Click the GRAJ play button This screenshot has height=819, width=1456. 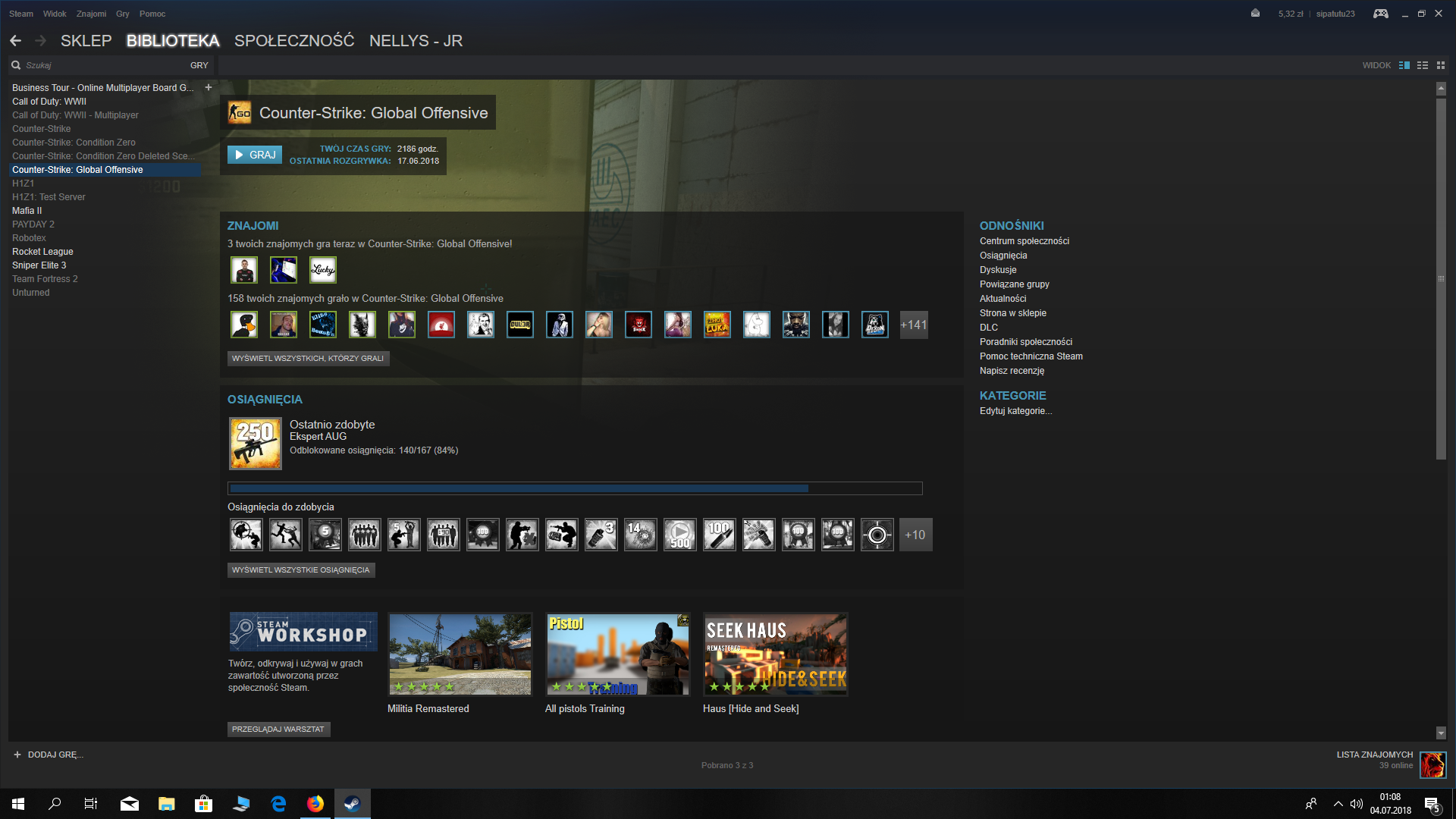pos(255,155)
